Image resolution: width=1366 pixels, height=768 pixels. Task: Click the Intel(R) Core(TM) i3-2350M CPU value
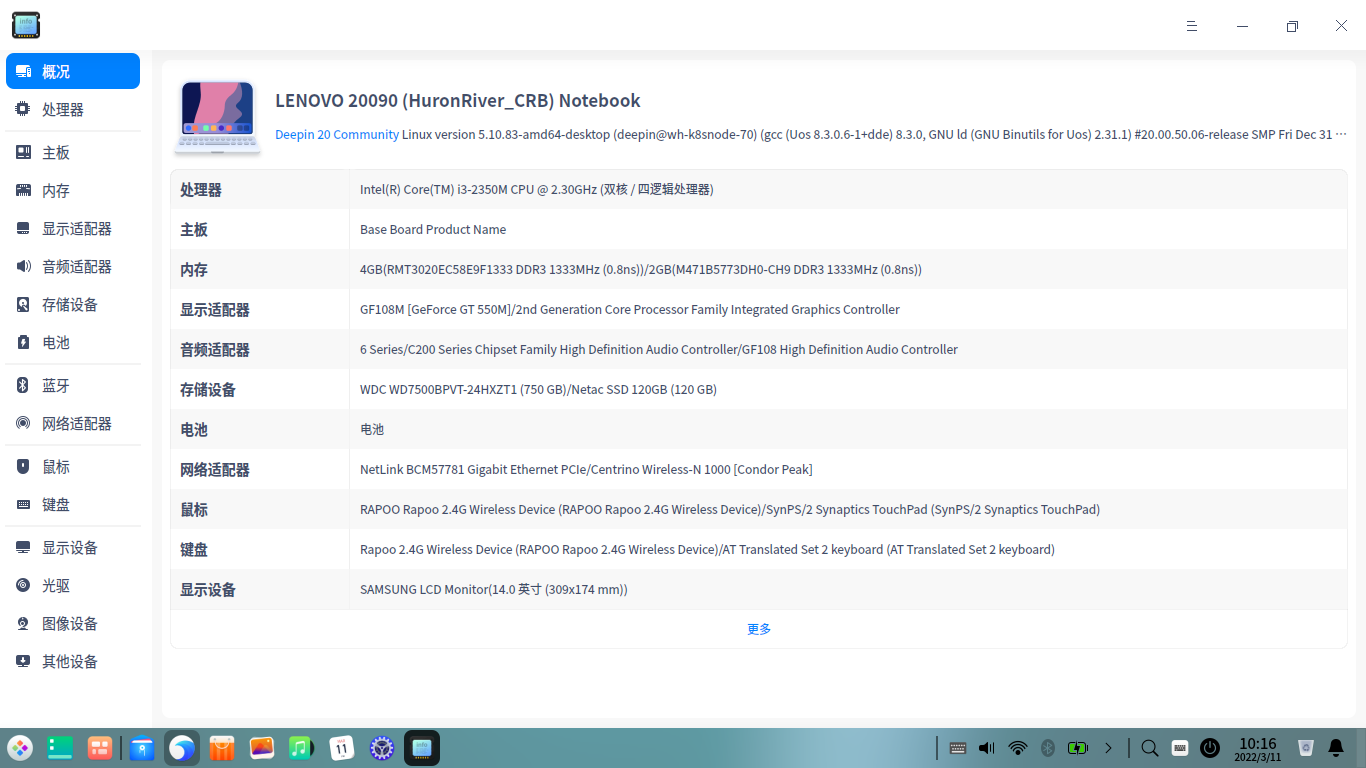537,189
